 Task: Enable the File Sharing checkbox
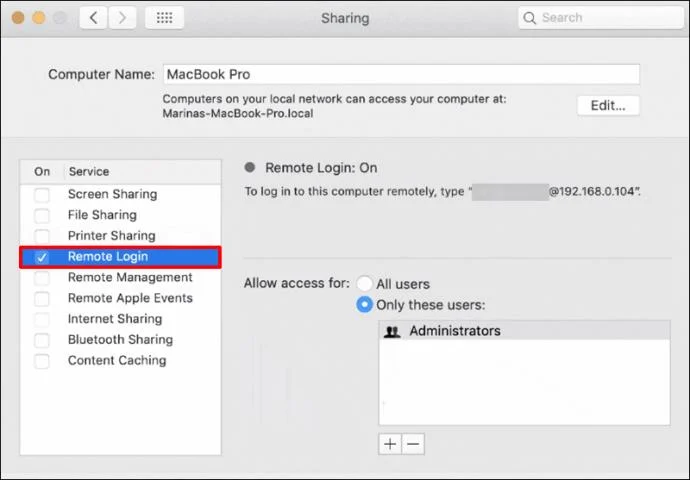click(x=42, y=215)
